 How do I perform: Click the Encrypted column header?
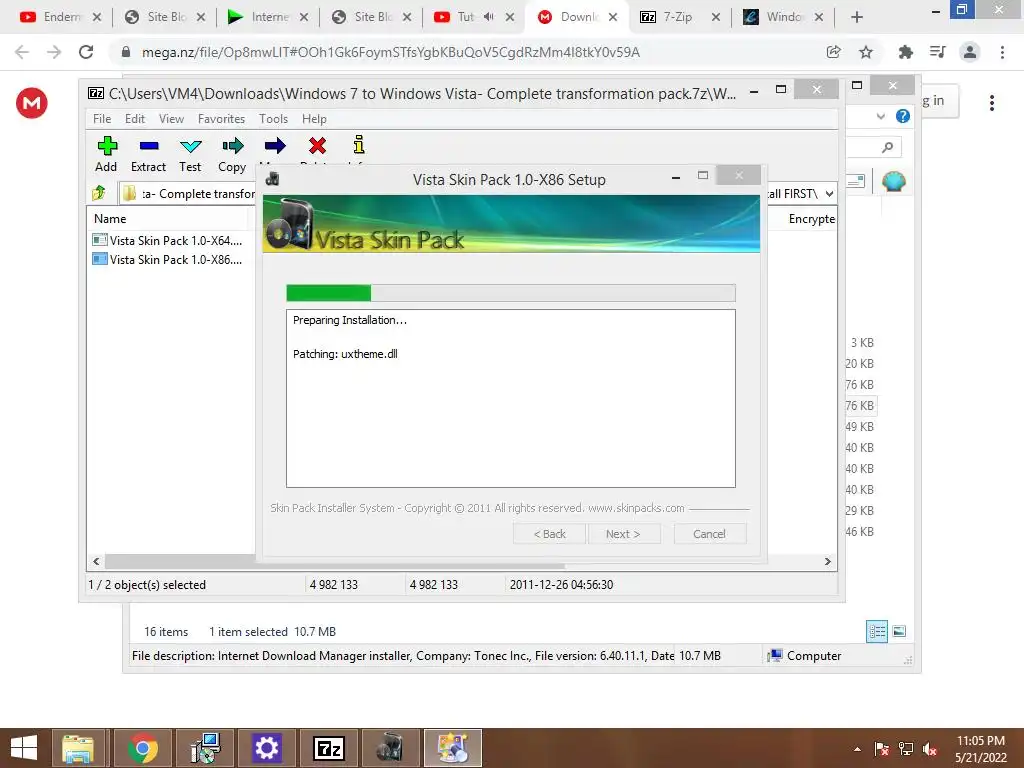click(x=812, y=219)
